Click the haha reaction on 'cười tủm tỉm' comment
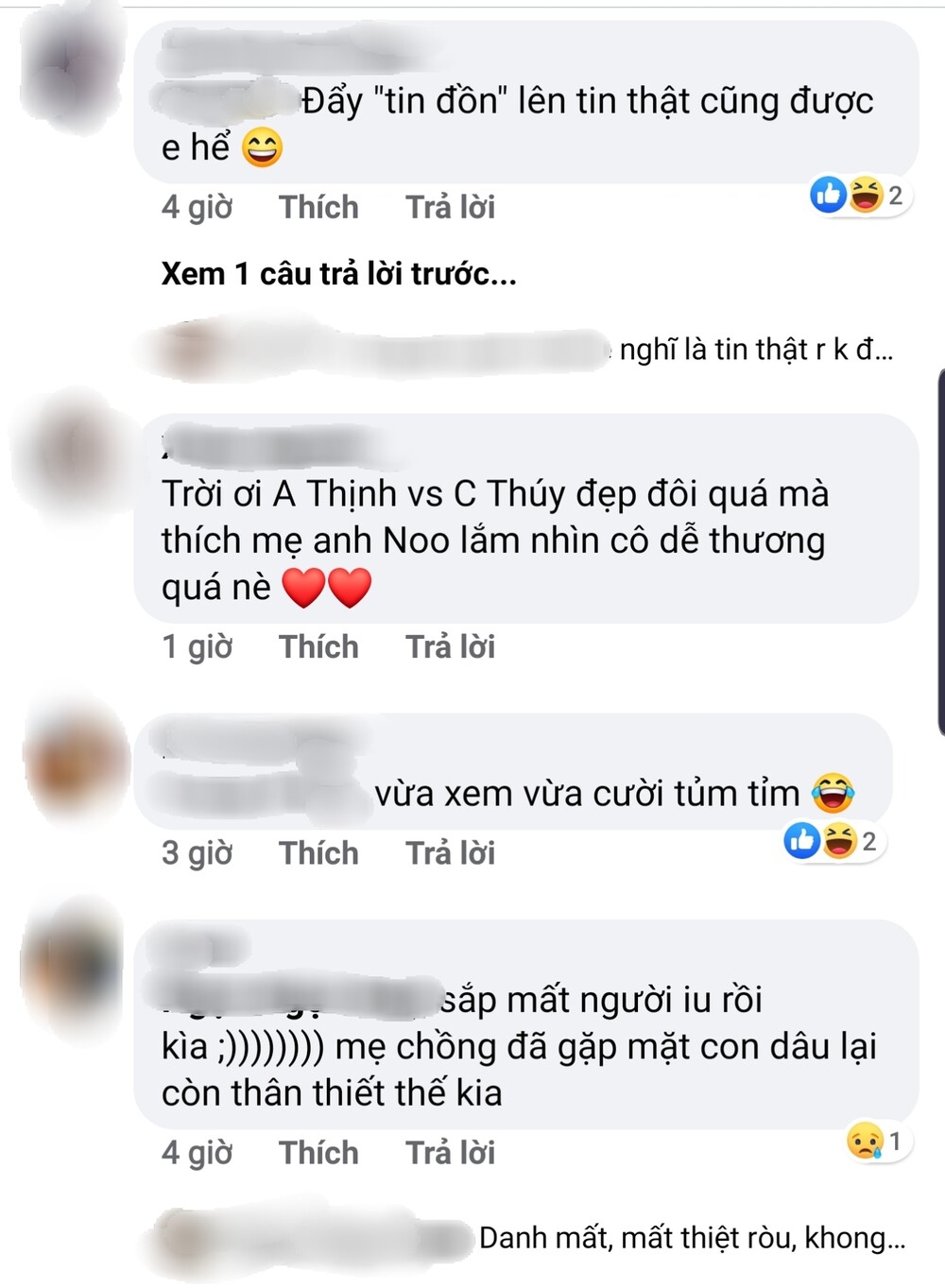 click(838, 840)
